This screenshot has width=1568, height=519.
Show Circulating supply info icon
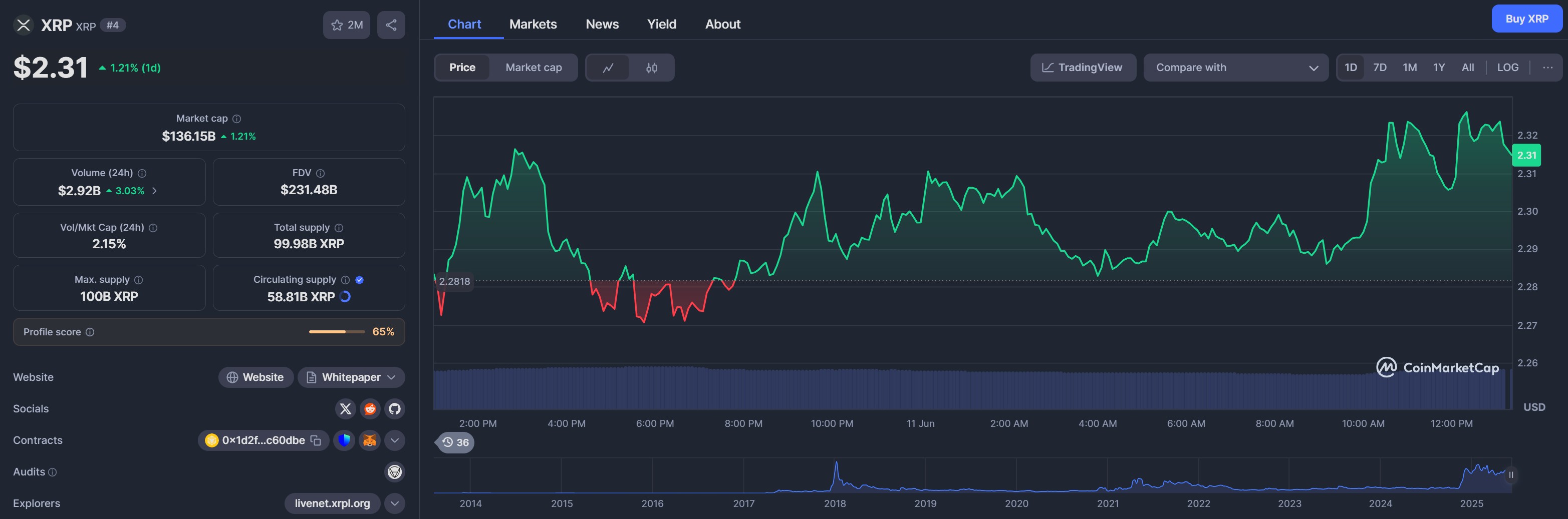pyautogui.click(x=345, y=280)
